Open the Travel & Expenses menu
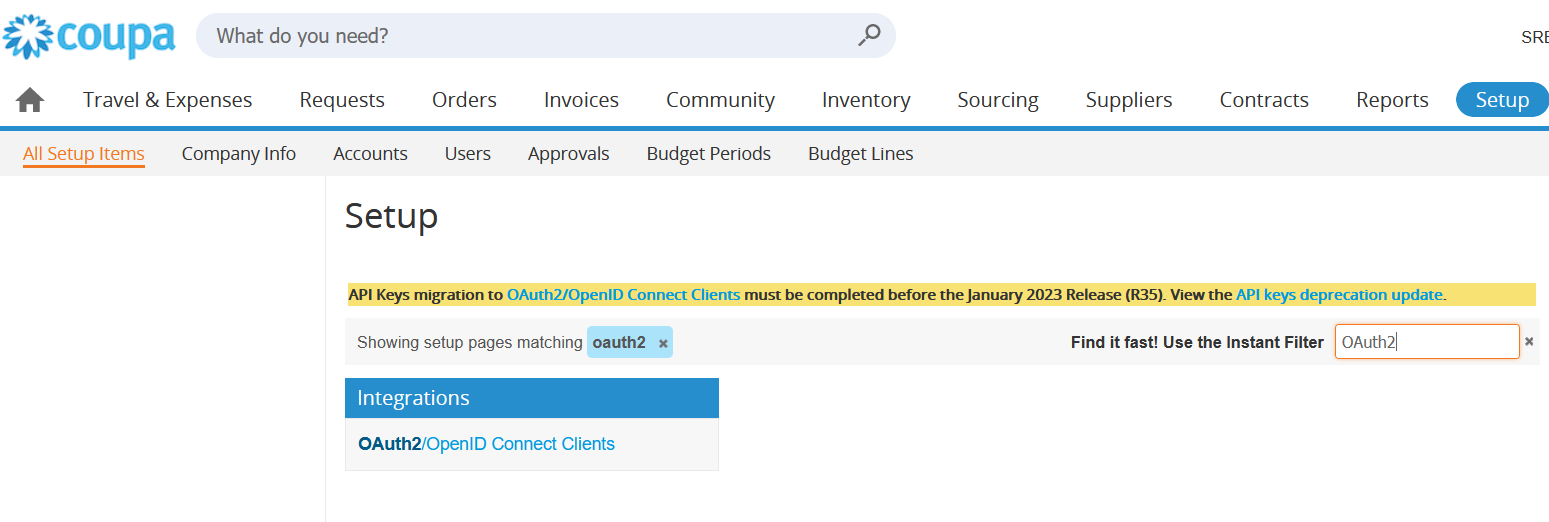Viewport: 1549px width, 522px height. click(168, 100)
